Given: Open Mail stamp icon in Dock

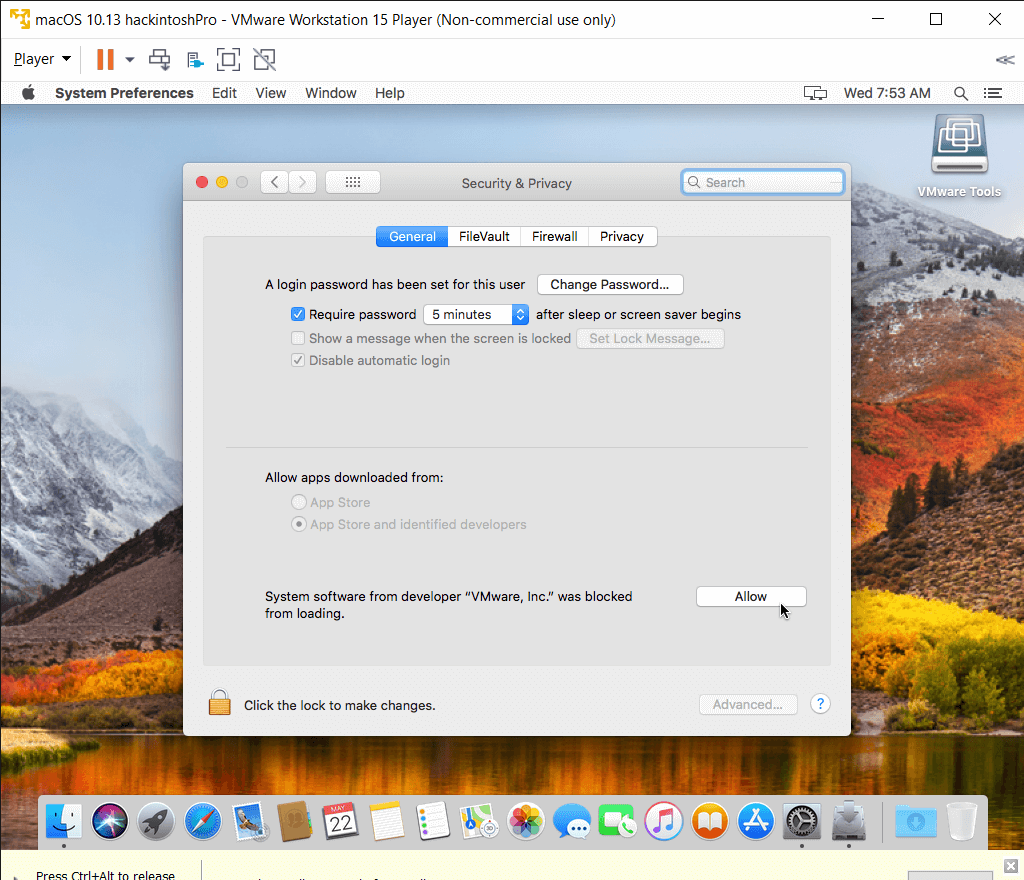Looking at the screenshot, I should pos(249,821).
